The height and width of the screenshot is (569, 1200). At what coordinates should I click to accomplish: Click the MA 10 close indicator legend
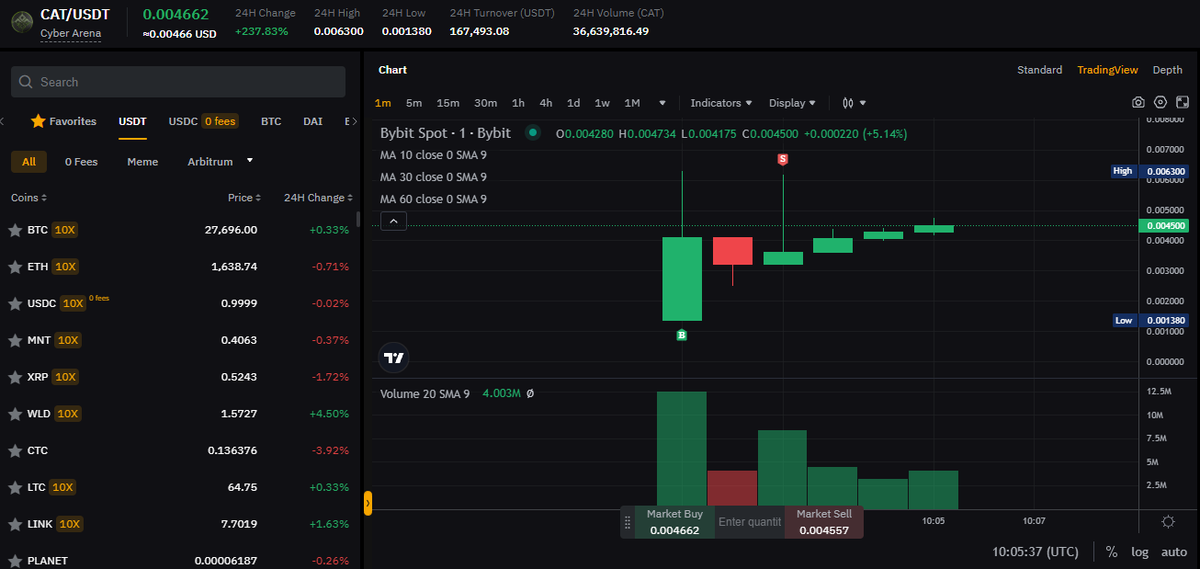pos(433,155)
